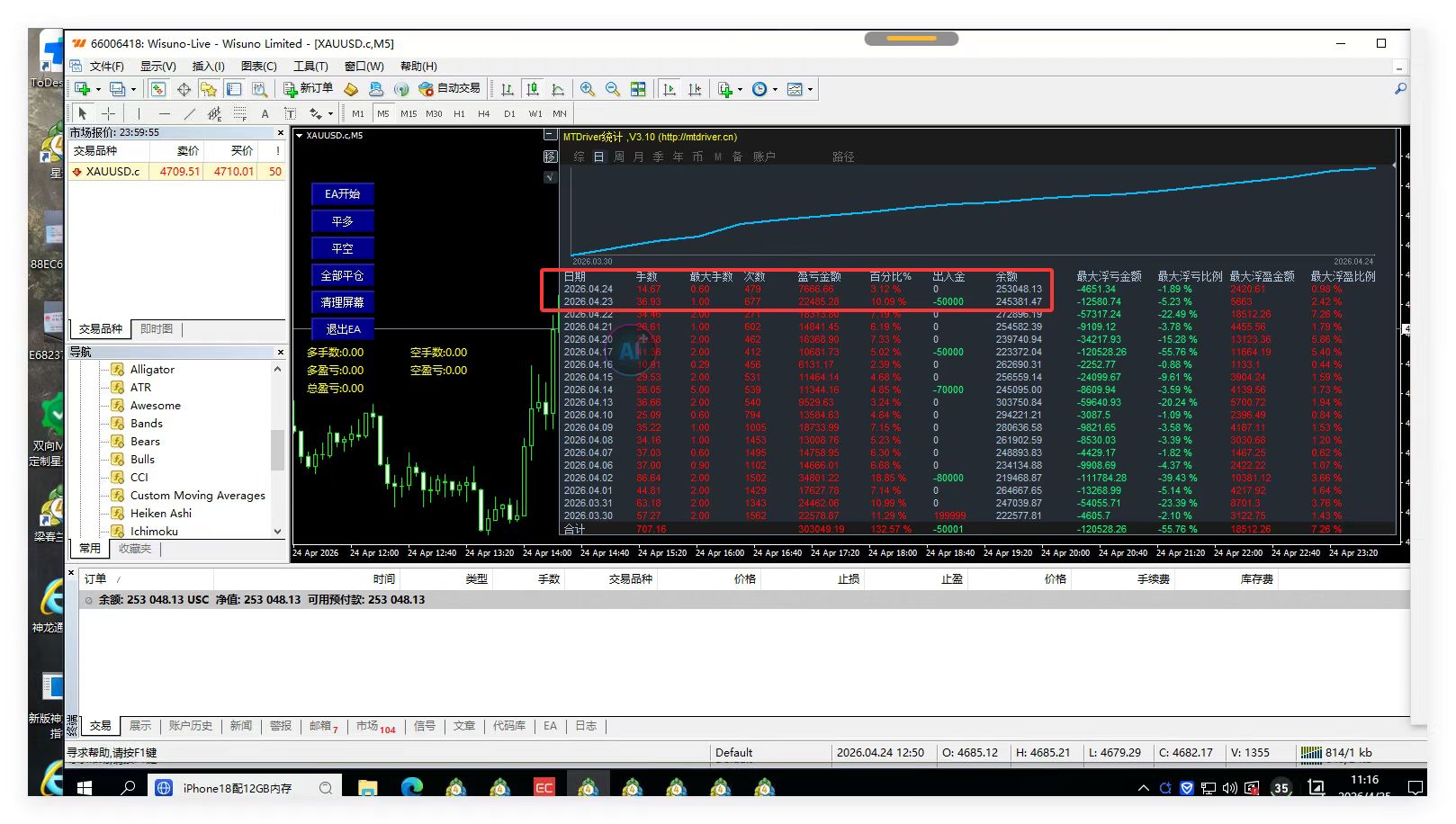This screenshot has height=824, width=1456.
Task: Switch chart to bar chart mode
Action: 508,89
